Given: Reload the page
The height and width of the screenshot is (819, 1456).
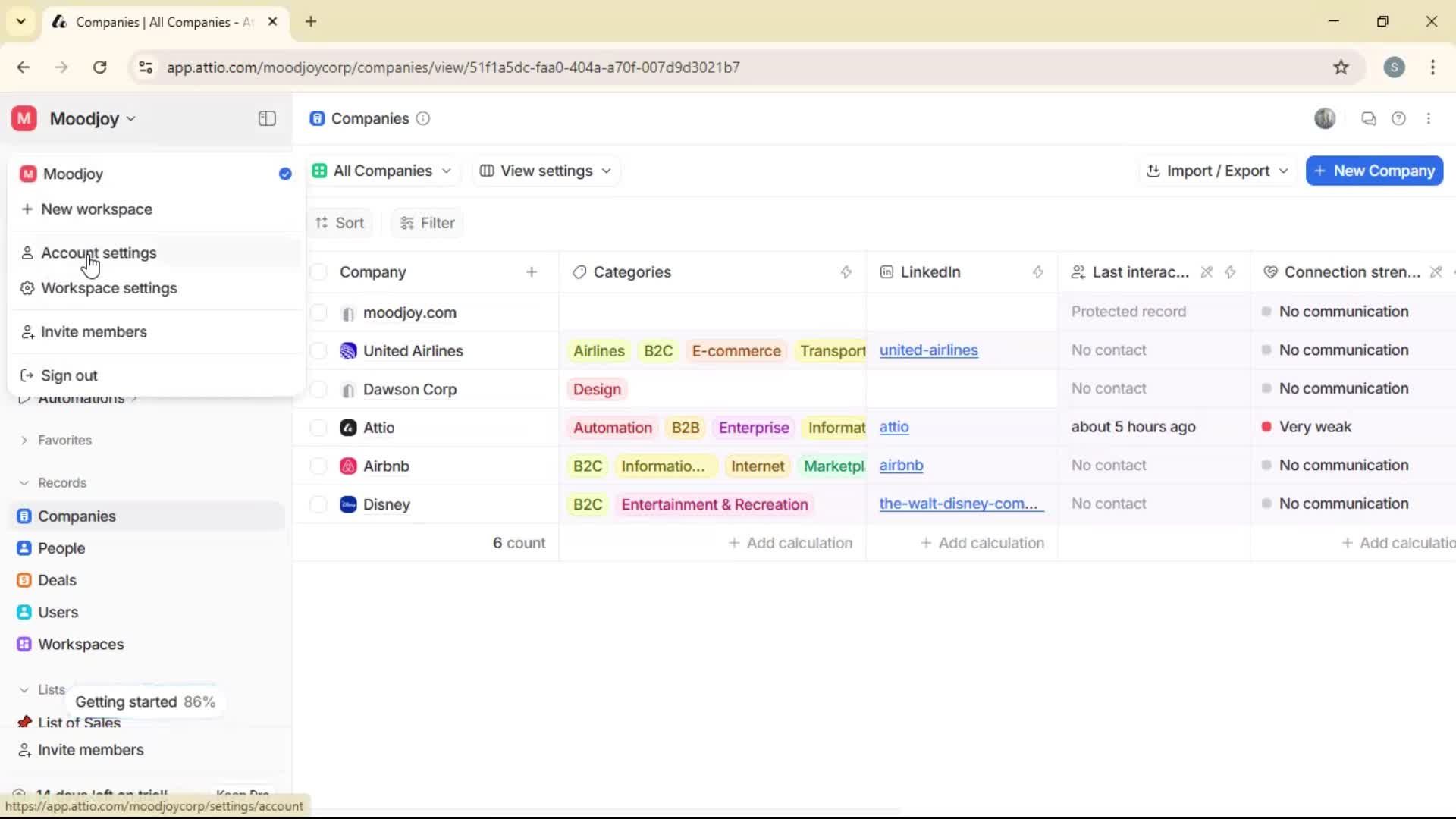Looking at the screenshot, I should pyautogui.click(x=99, y=67).
